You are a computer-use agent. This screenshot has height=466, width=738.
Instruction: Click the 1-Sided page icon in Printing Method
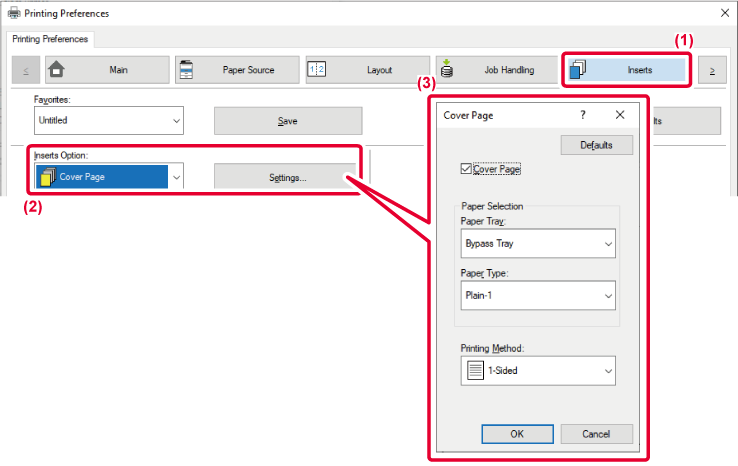(476, 370)
